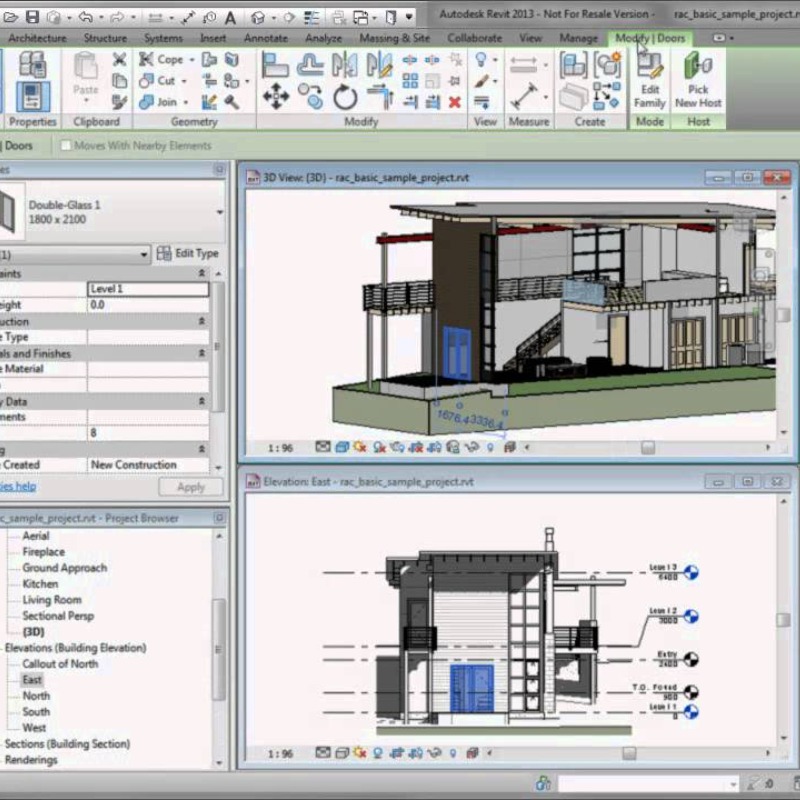Viewport: 800px width, 800px height.
Task: Select the Move tool in Modify panel
Action: 276,96
